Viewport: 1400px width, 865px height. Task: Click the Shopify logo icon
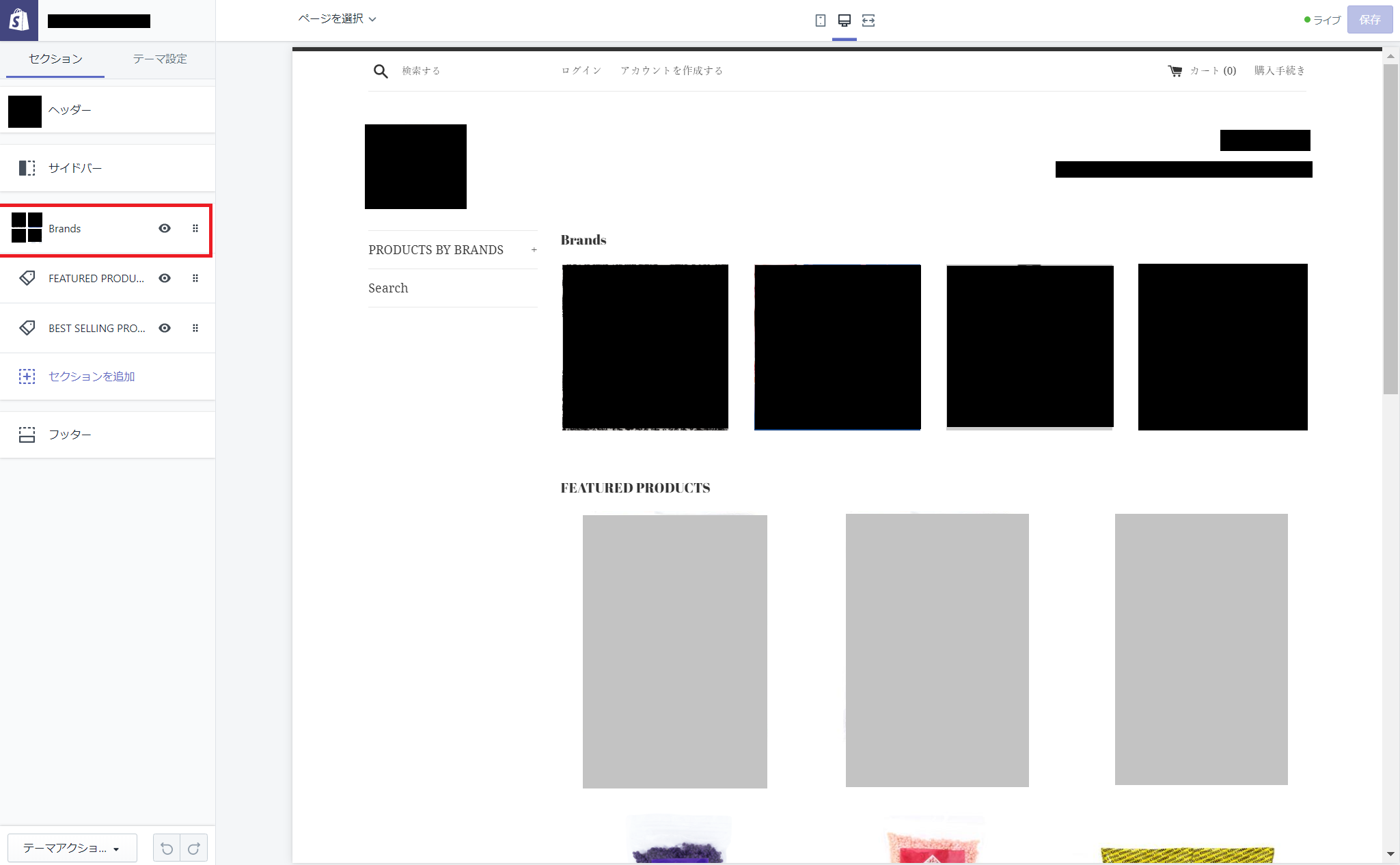19,20
